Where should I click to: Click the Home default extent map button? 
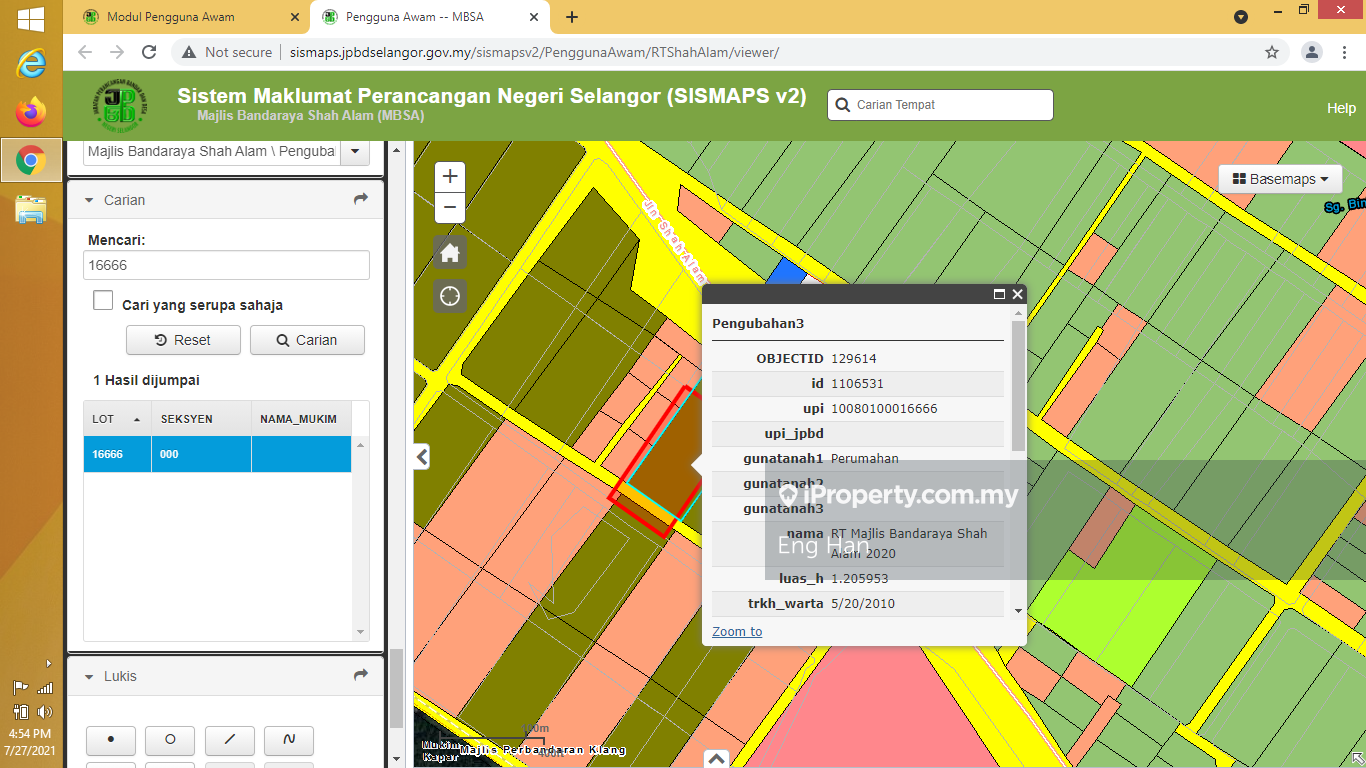pyautogui.click(x=450, y=253)
